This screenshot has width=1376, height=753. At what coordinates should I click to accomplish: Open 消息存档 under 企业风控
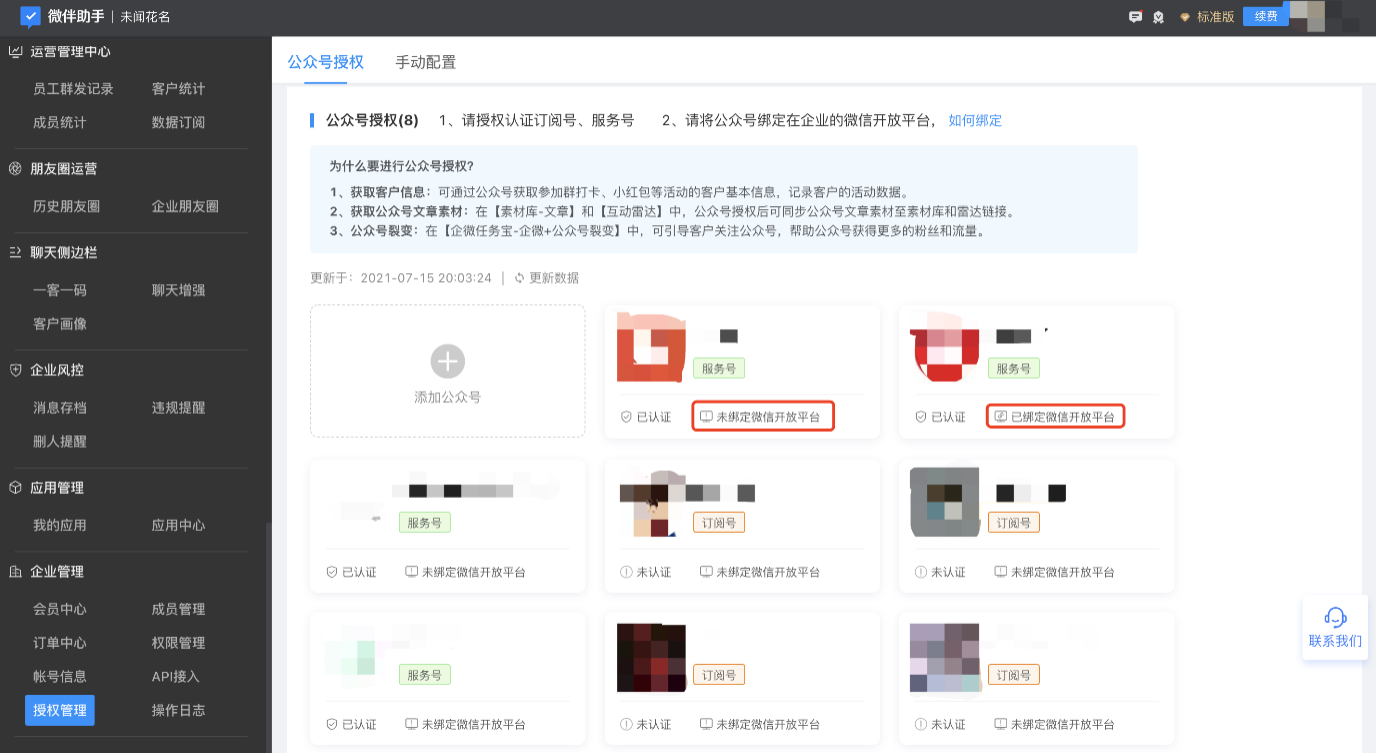(59, 408)
